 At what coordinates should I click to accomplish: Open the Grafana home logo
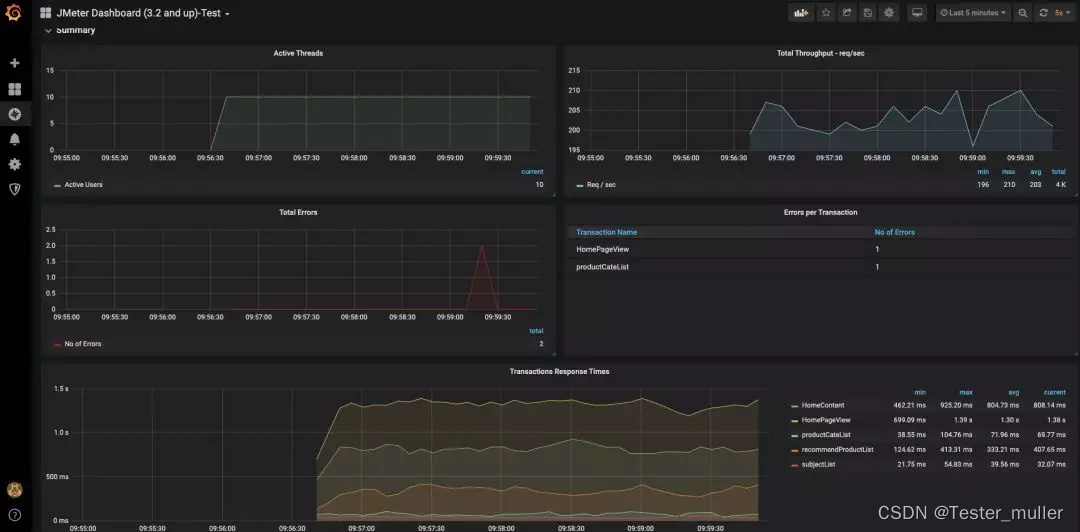click(13, 12)
